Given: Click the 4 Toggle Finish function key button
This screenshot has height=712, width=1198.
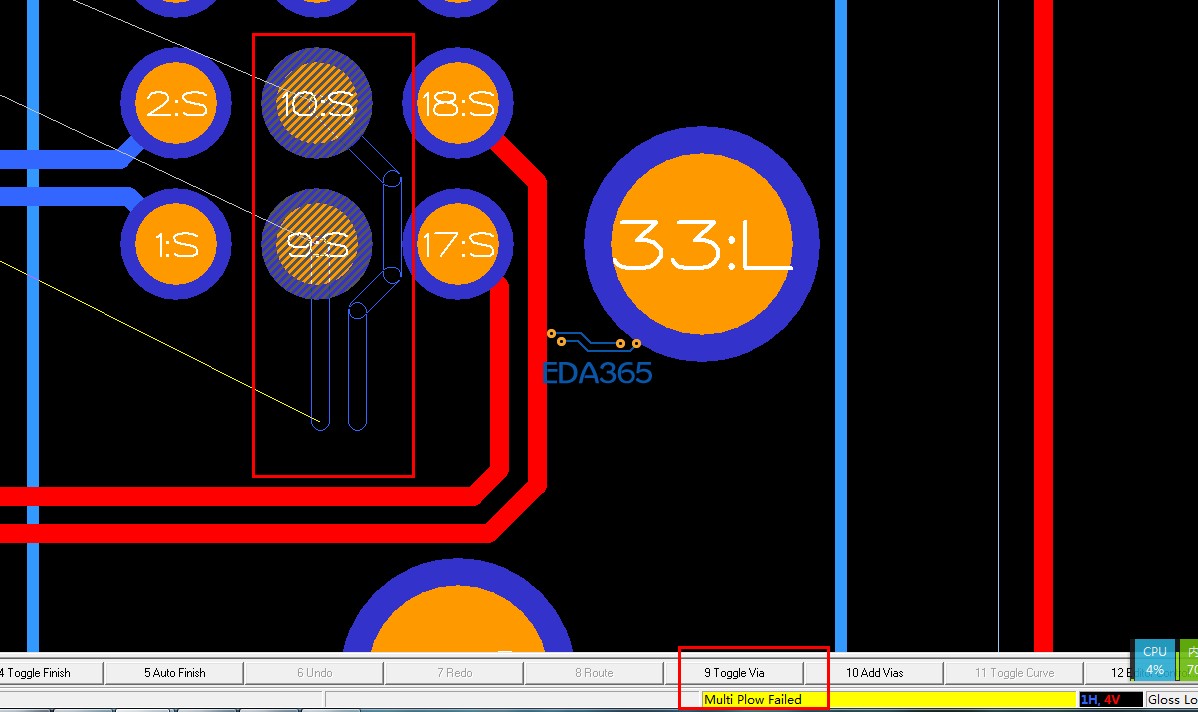Looking at the screenshot, I should (x=51, y=673).
